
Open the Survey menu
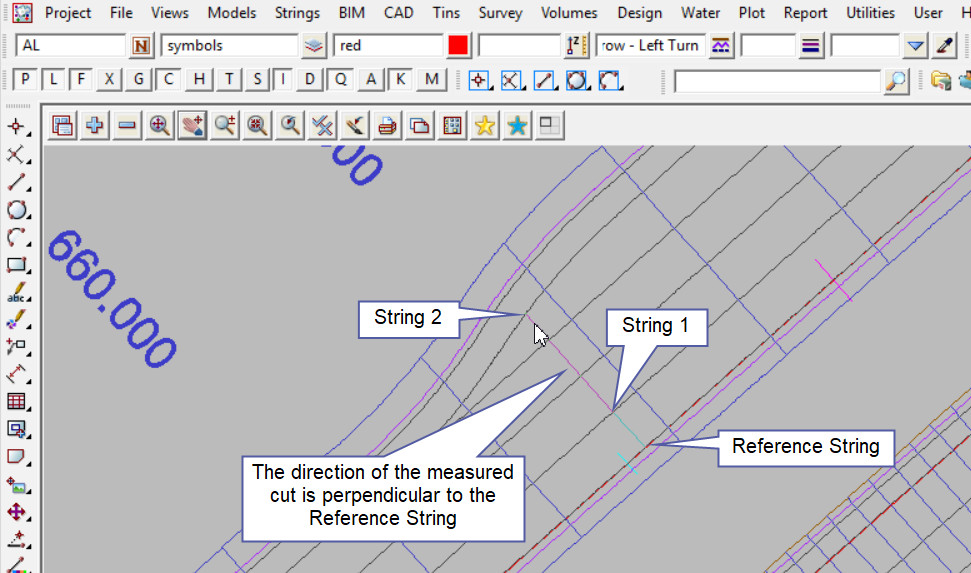pos(500,13)
